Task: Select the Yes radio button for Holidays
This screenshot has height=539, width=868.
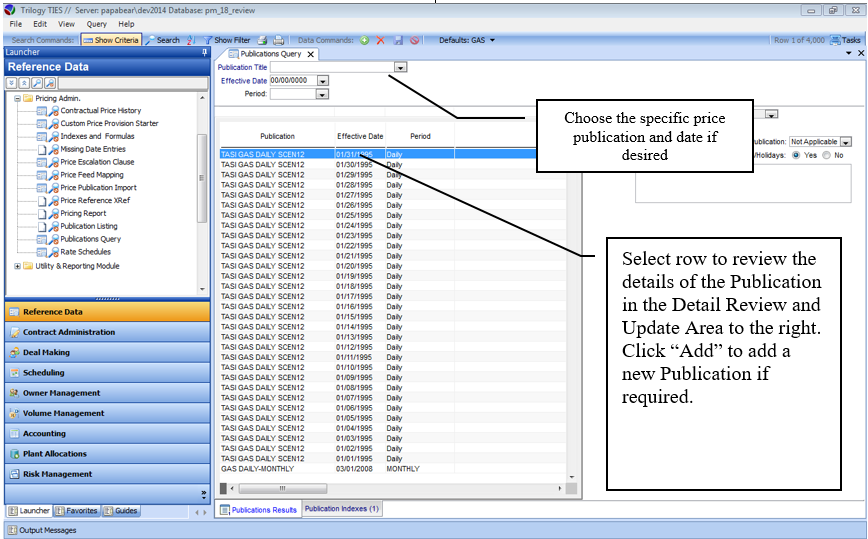Action: pos(797,156)
